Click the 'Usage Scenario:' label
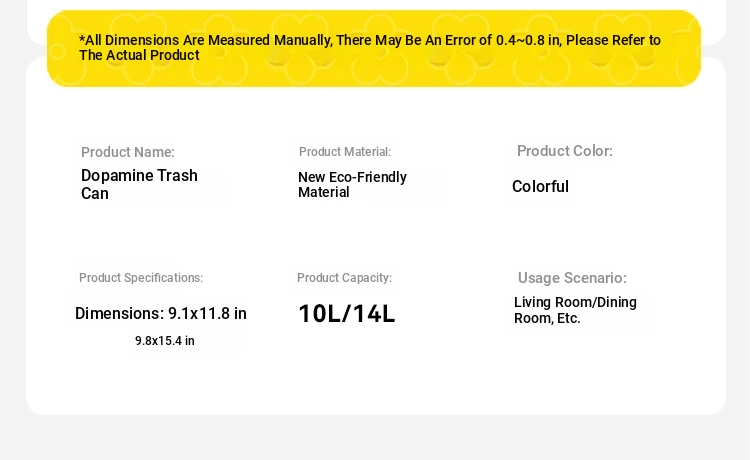 coord(572,278)
